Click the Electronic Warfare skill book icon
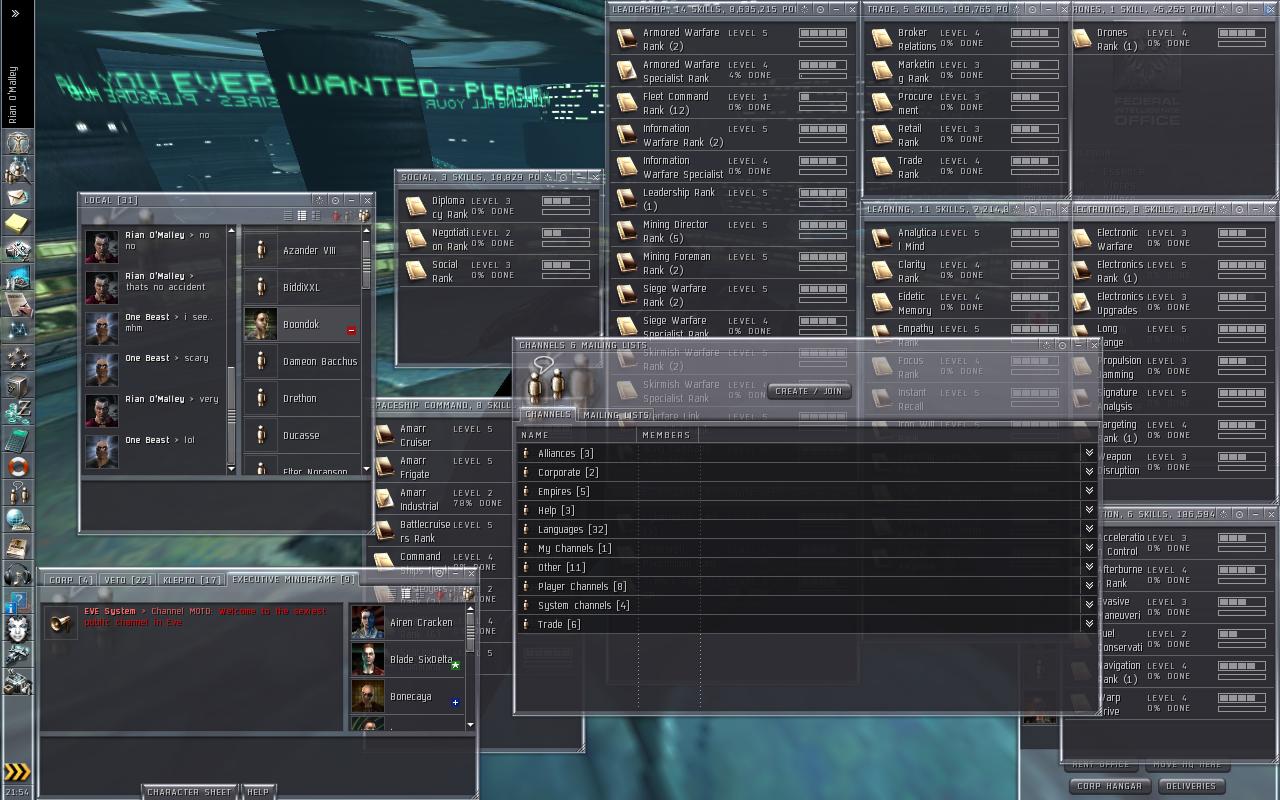 (x=1082, y=239)
